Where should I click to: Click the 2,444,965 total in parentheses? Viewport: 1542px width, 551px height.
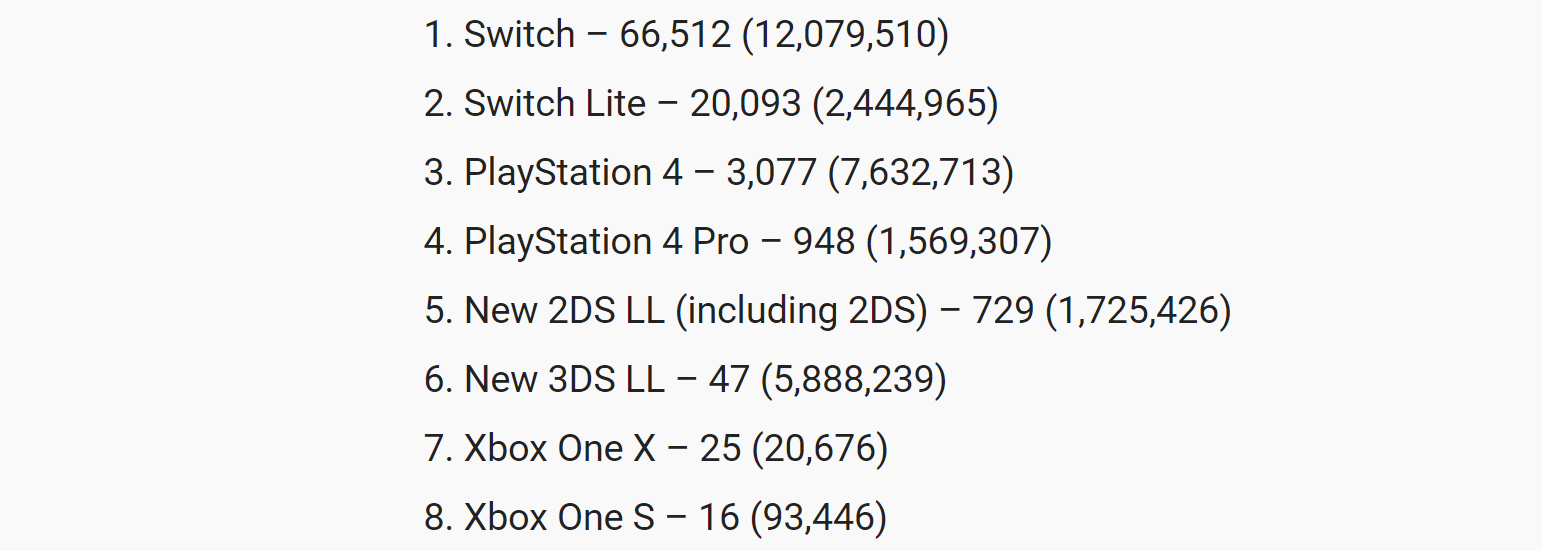(905, 104)
